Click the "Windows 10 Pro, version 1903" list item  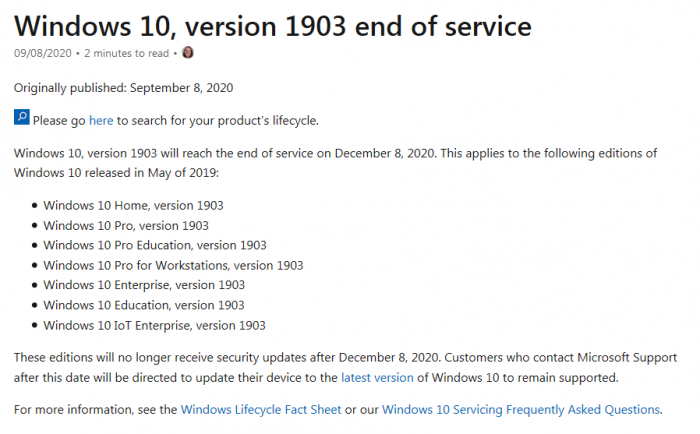126,225
